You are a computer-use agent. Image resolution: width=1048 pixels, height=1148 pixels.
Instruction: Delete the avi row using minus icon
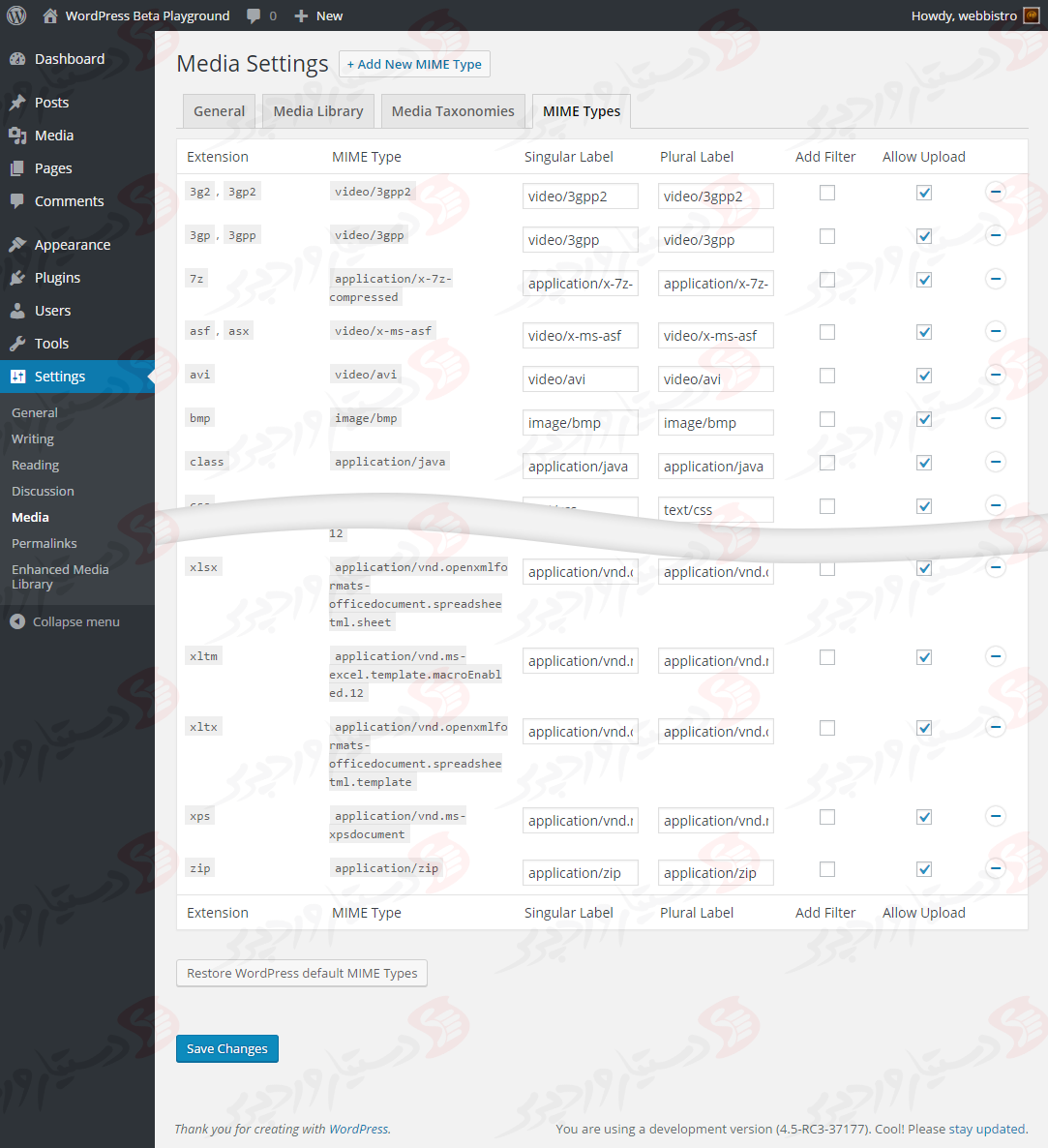[x=995, y=375]
